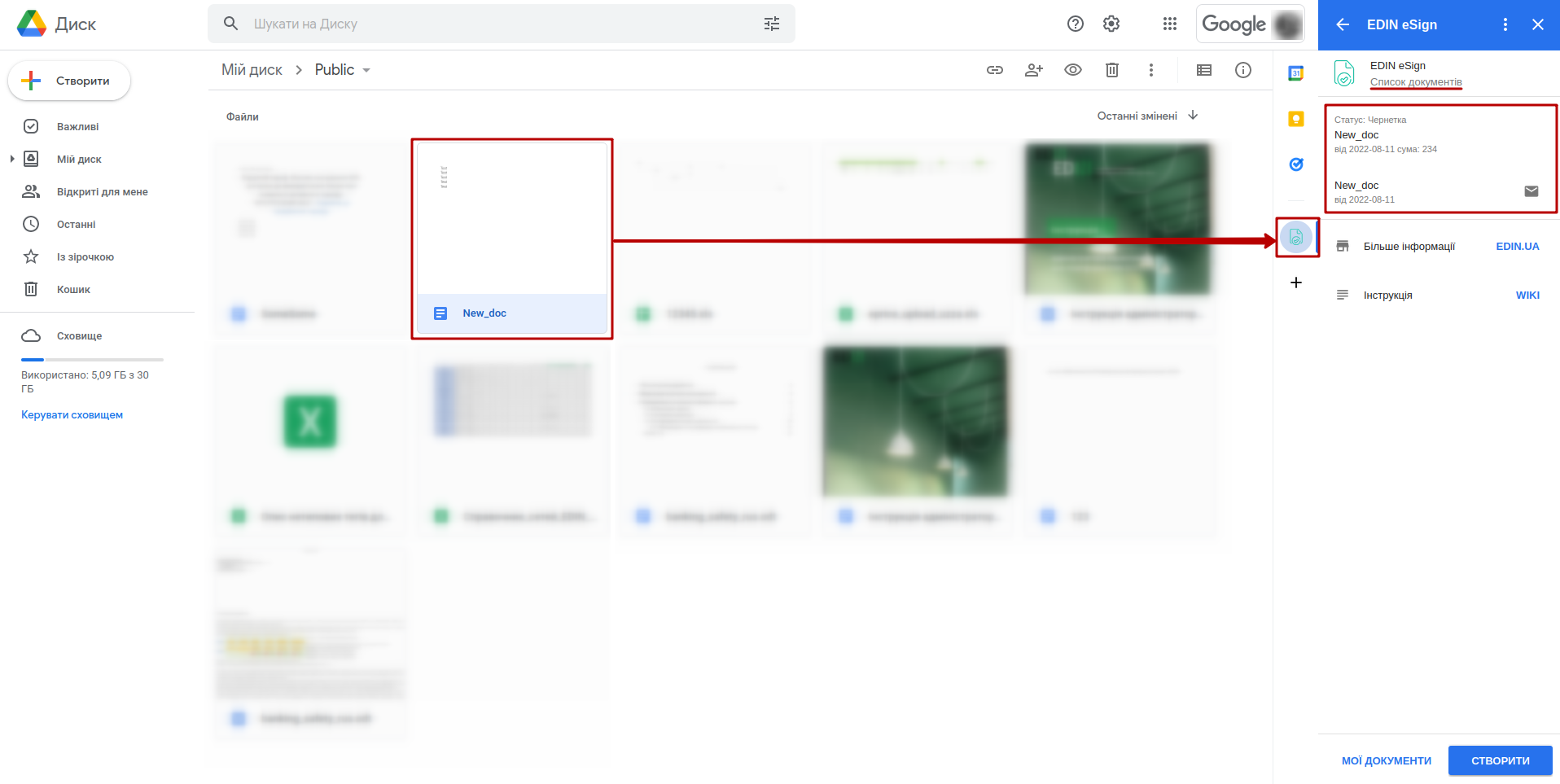Click МОЇ ДОКУМЕНТИ button
Screen dimensions: 1560x784
pyautogui.click(x=1387, y=760)
